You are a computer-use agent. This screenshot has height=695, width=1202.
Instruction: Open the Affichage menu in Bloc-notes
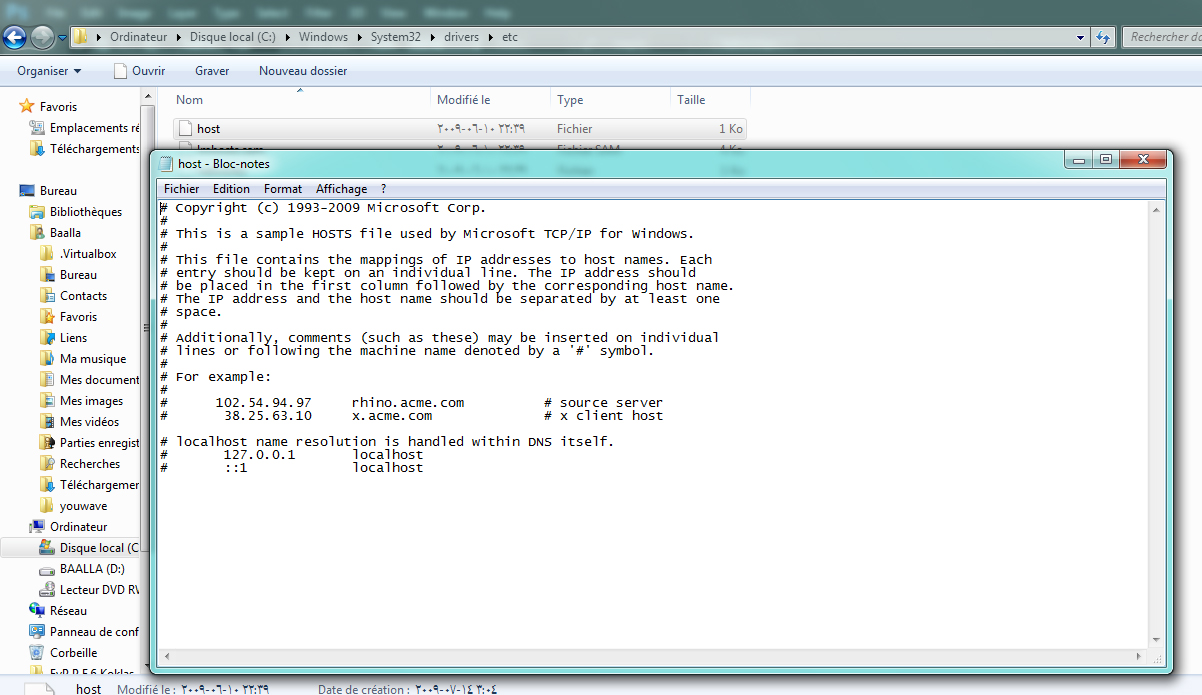pos(342,189)
